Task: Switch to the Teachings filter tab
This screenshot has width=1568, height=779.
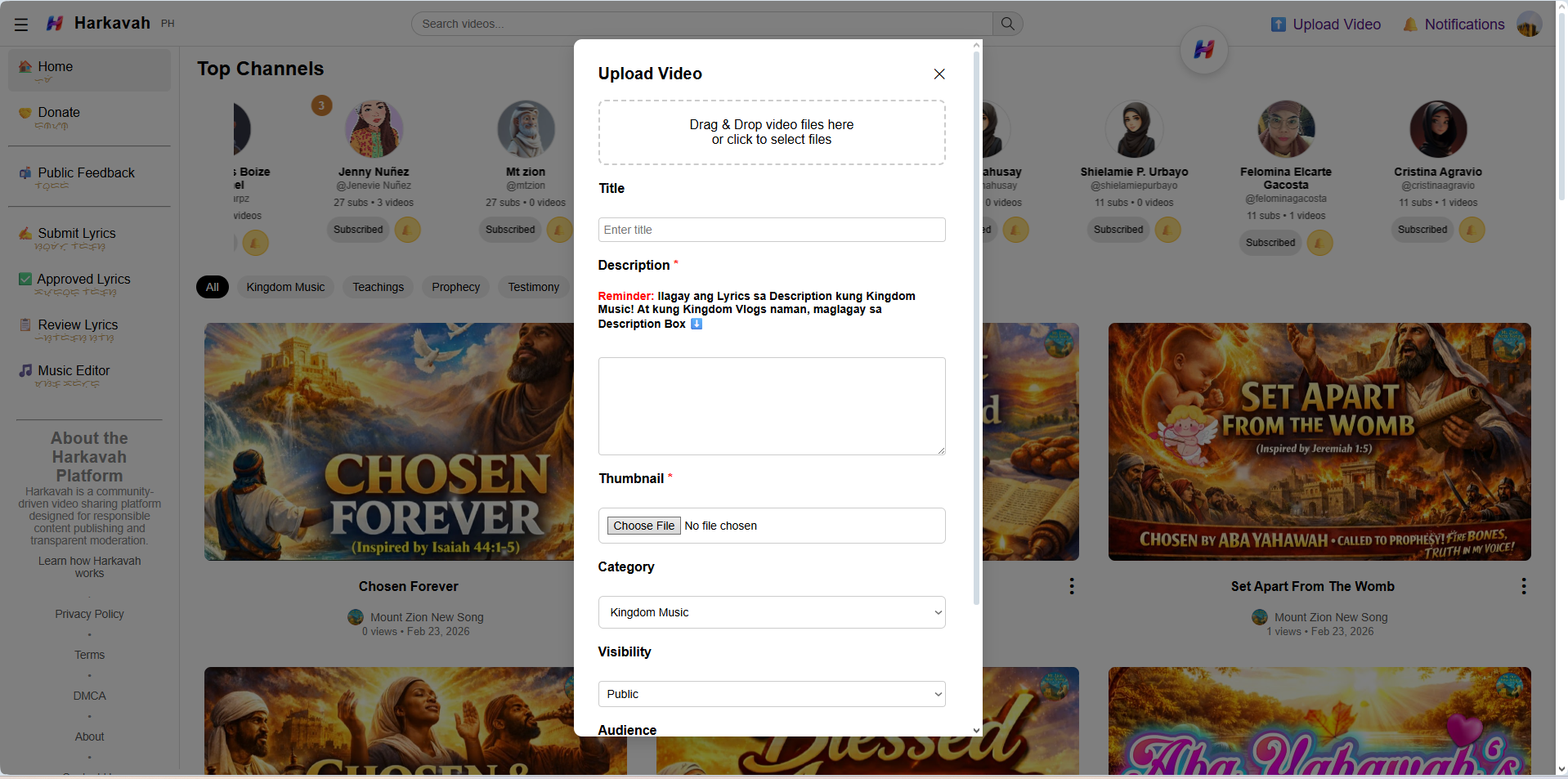Action: click(x=378, y=287)
